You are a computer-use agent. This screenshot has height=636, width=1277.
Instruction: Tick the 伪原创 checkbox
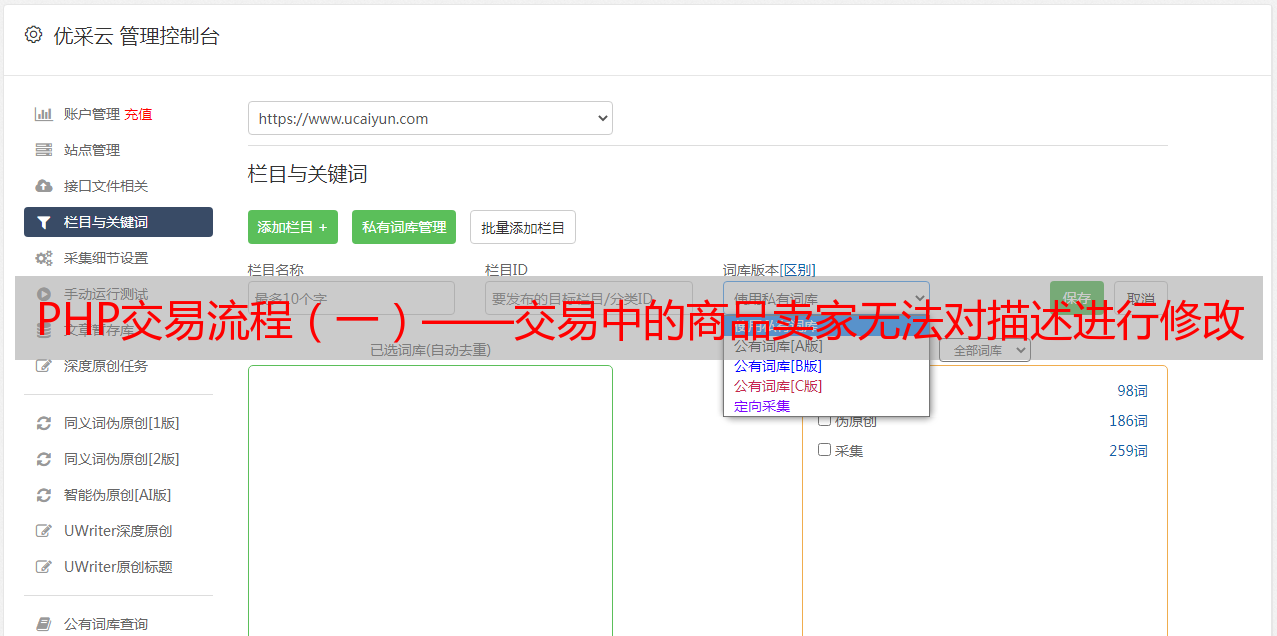coord(825,420)
